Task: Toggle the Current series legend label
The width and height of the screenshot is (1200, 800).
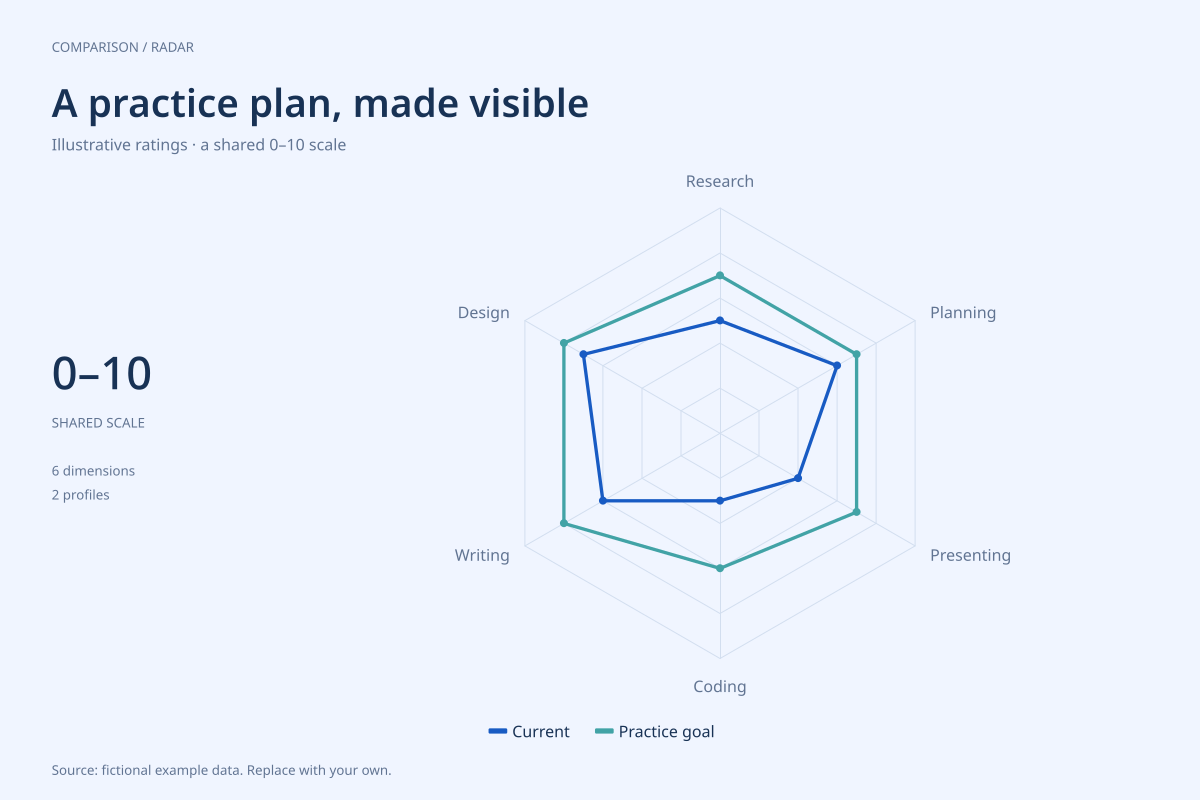Action: pyautogui.click(x=541, y=732)
